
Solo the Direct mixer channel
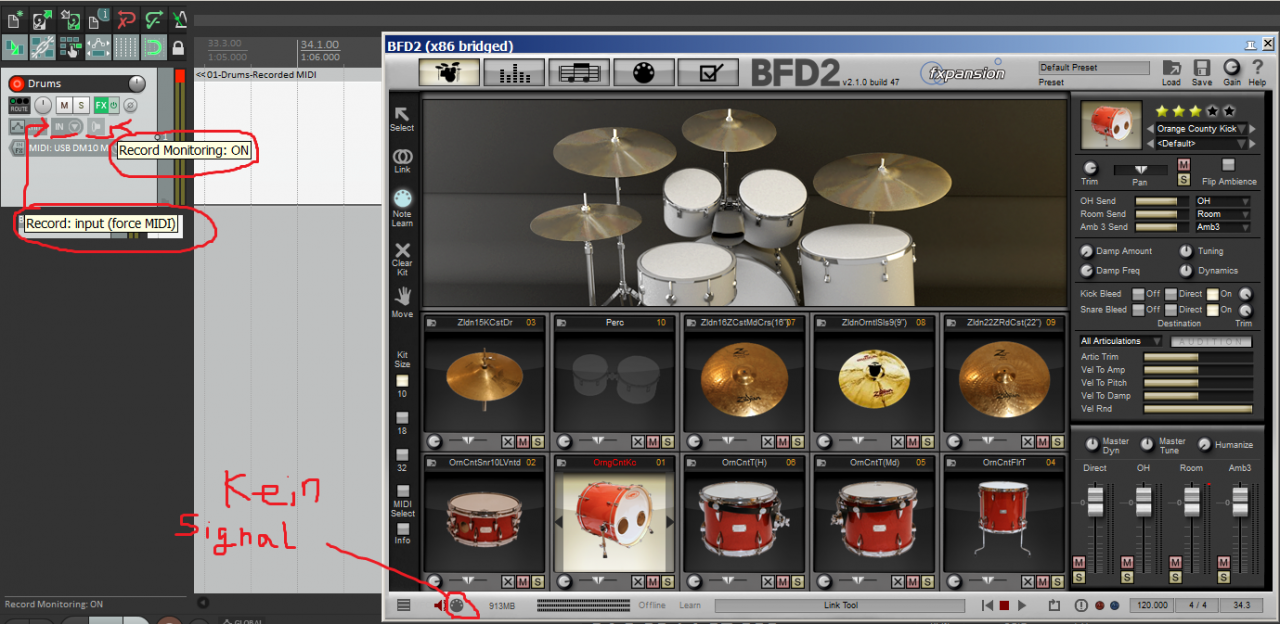(x=1079, y=576)
